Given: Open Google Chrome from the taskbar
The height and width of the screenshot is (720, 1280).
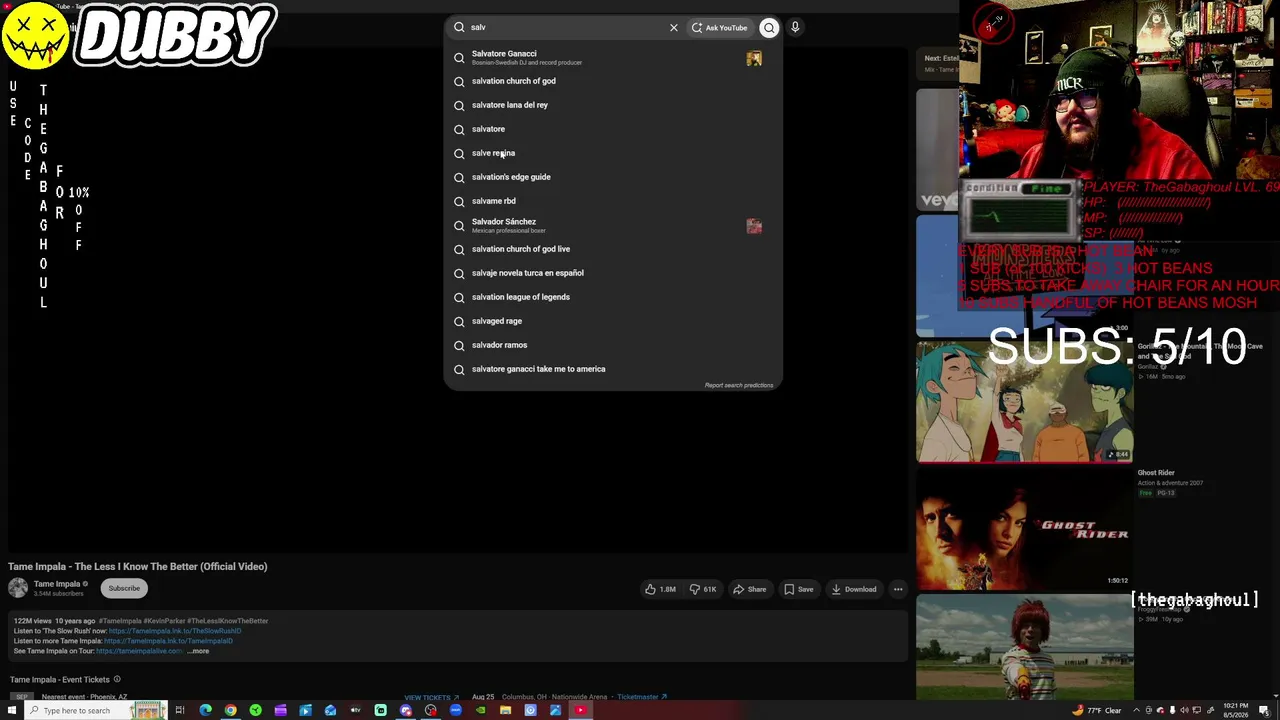Looking at the screenshot, I should point(230,710).
